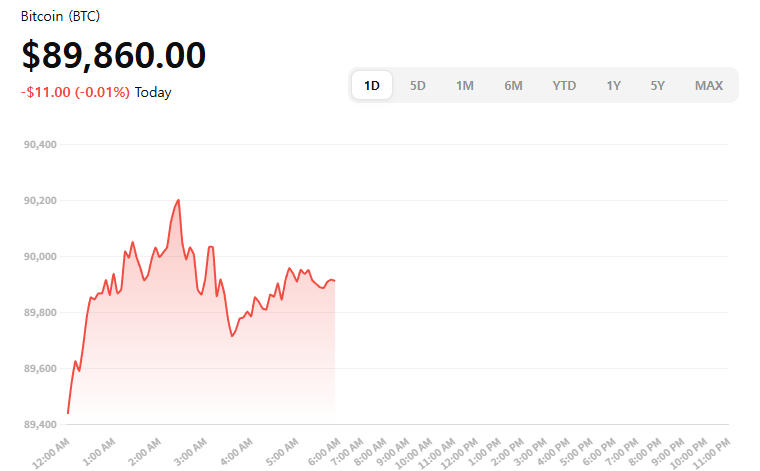The height and width of the screenshot is (471, 760).
Task: Select the 1D time range tab
Action: pos(372,85)
